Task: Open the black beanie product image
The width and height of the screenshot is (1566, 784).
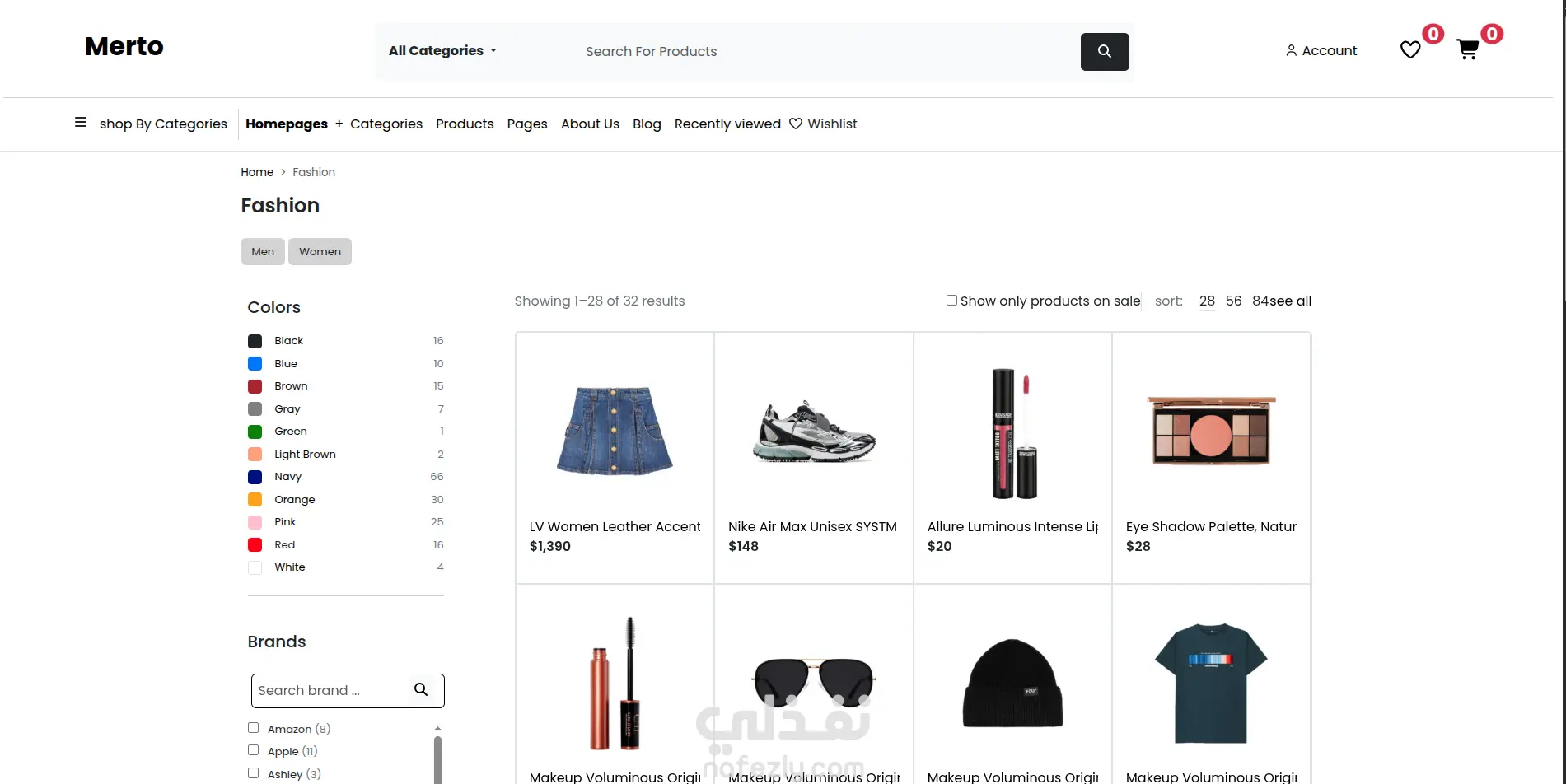Action: 1012,684
